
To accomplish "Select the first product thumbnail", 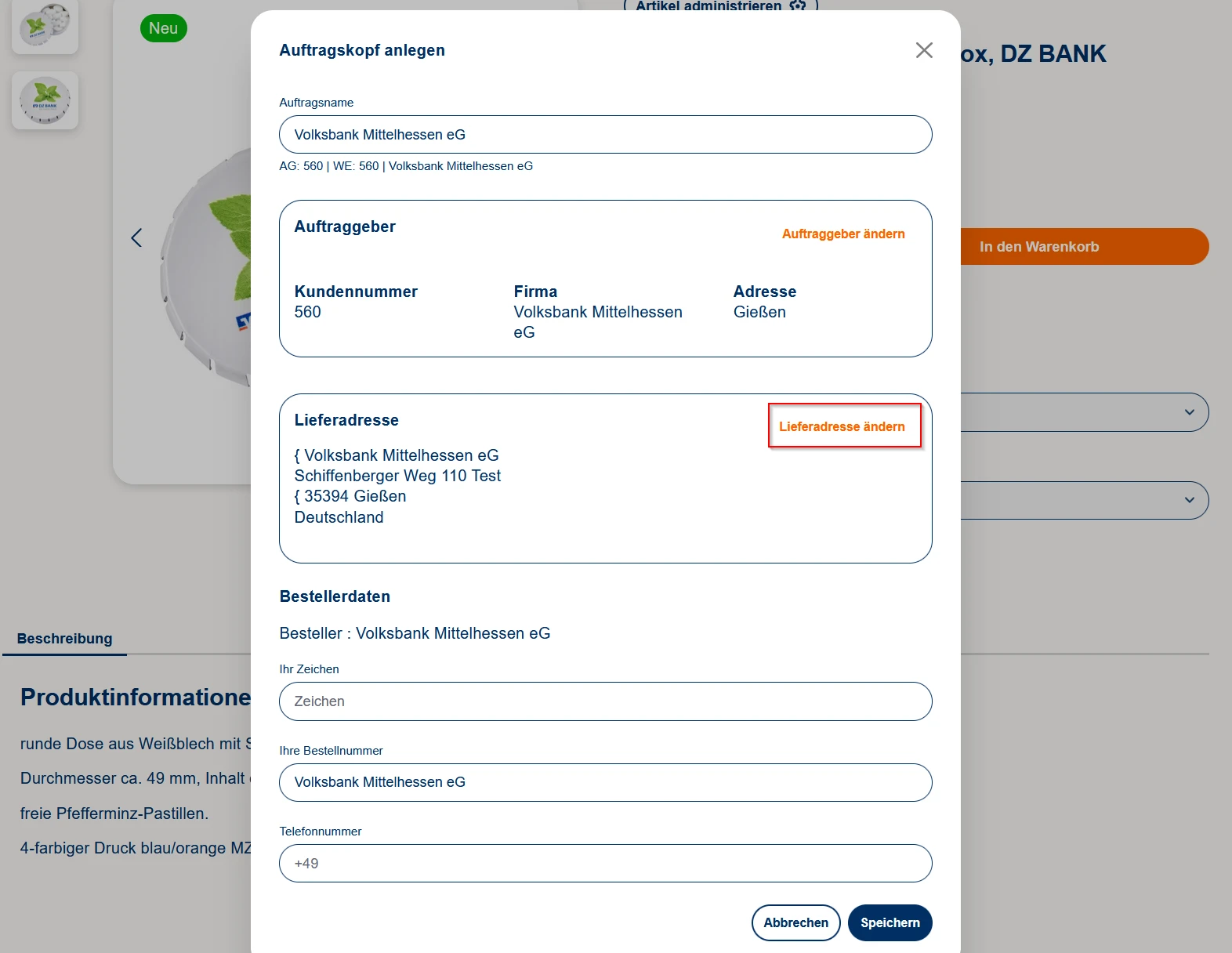I will pos(45,27).
